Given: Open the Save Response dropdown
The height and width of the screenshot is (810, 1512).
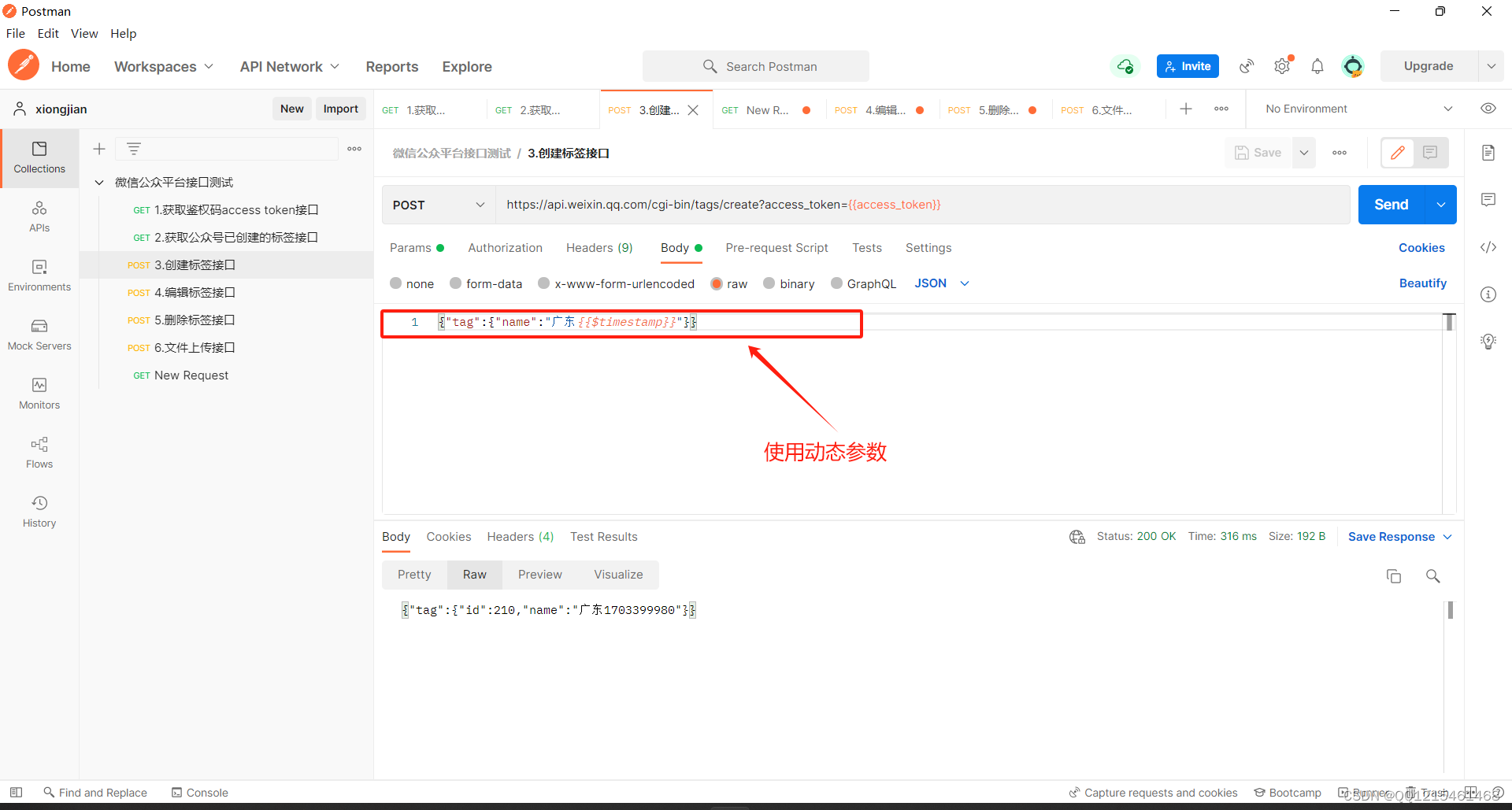Looking at the screenshot, I should coord(1400,537).
